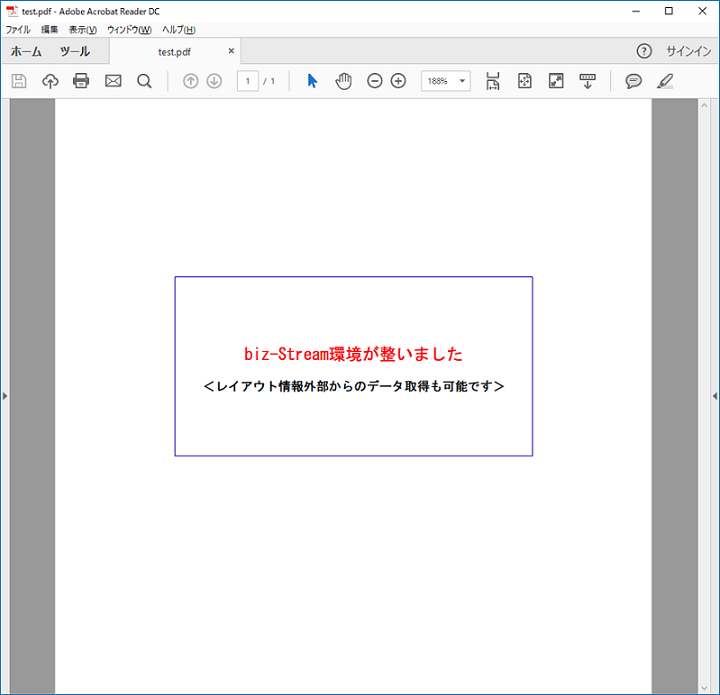This screenshot has height=695, width=720.
Task: Close the test.pdf tab
Action: pos(231,51)
